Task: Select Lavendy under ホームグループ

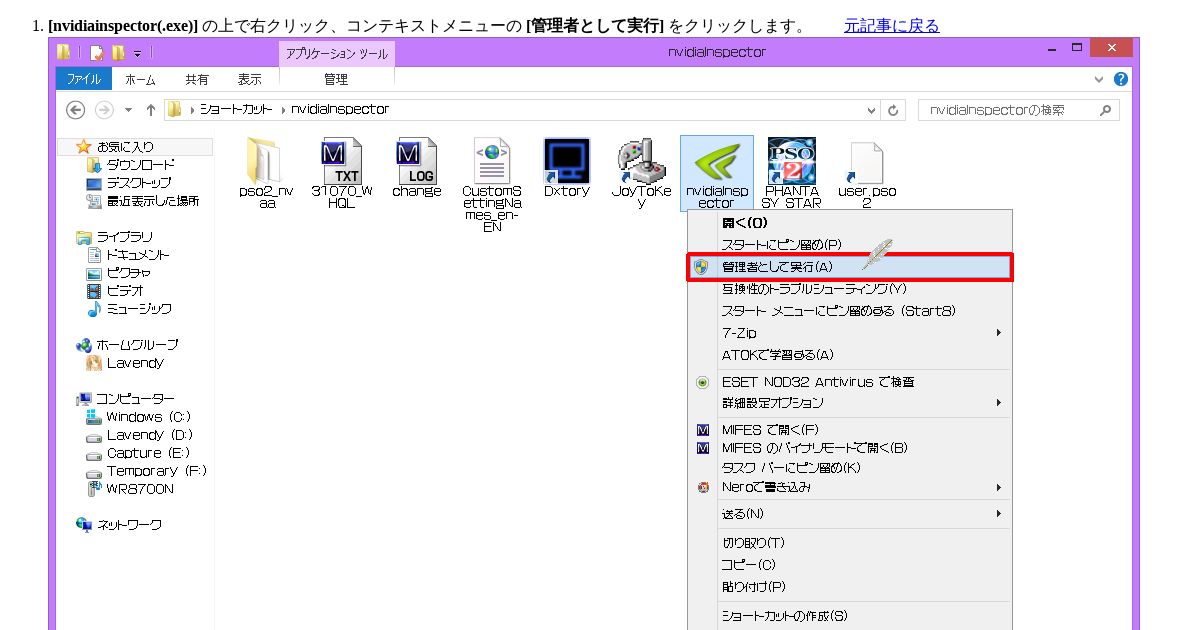Action: (x=135, y=363)
